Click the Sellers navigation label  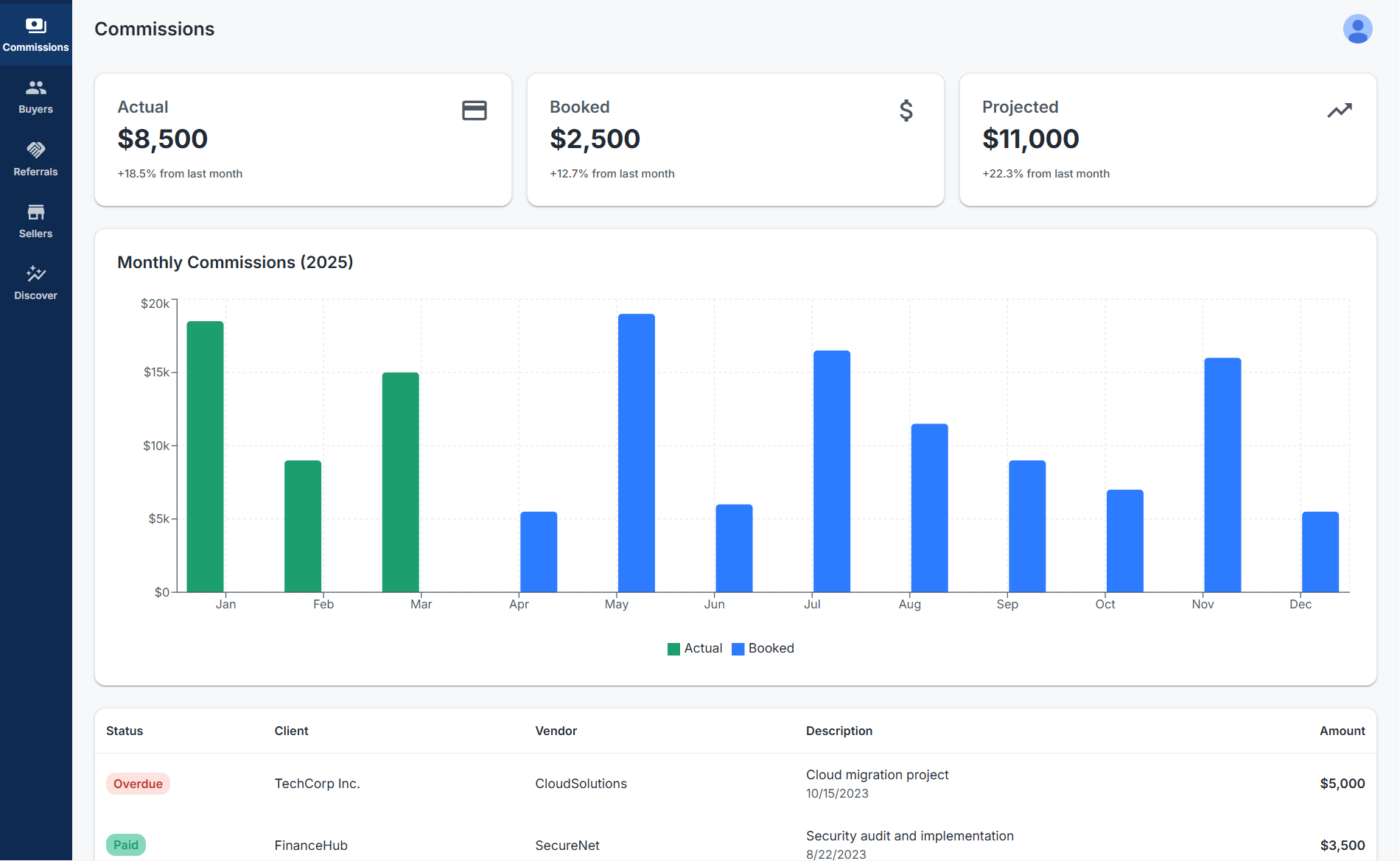coord(35,233)
